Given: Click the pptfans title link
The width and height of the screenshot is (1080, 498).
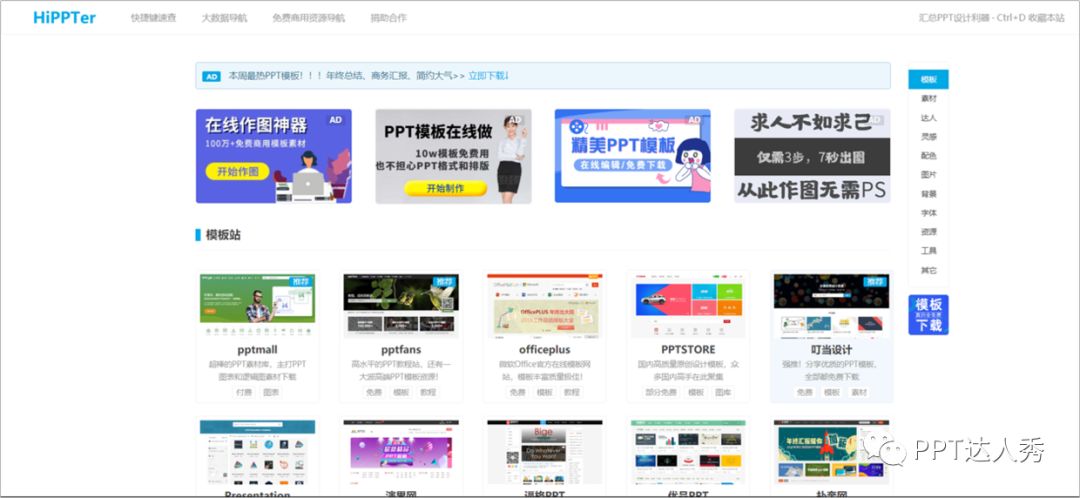Looking at the screenshot, I should point(401,349).
